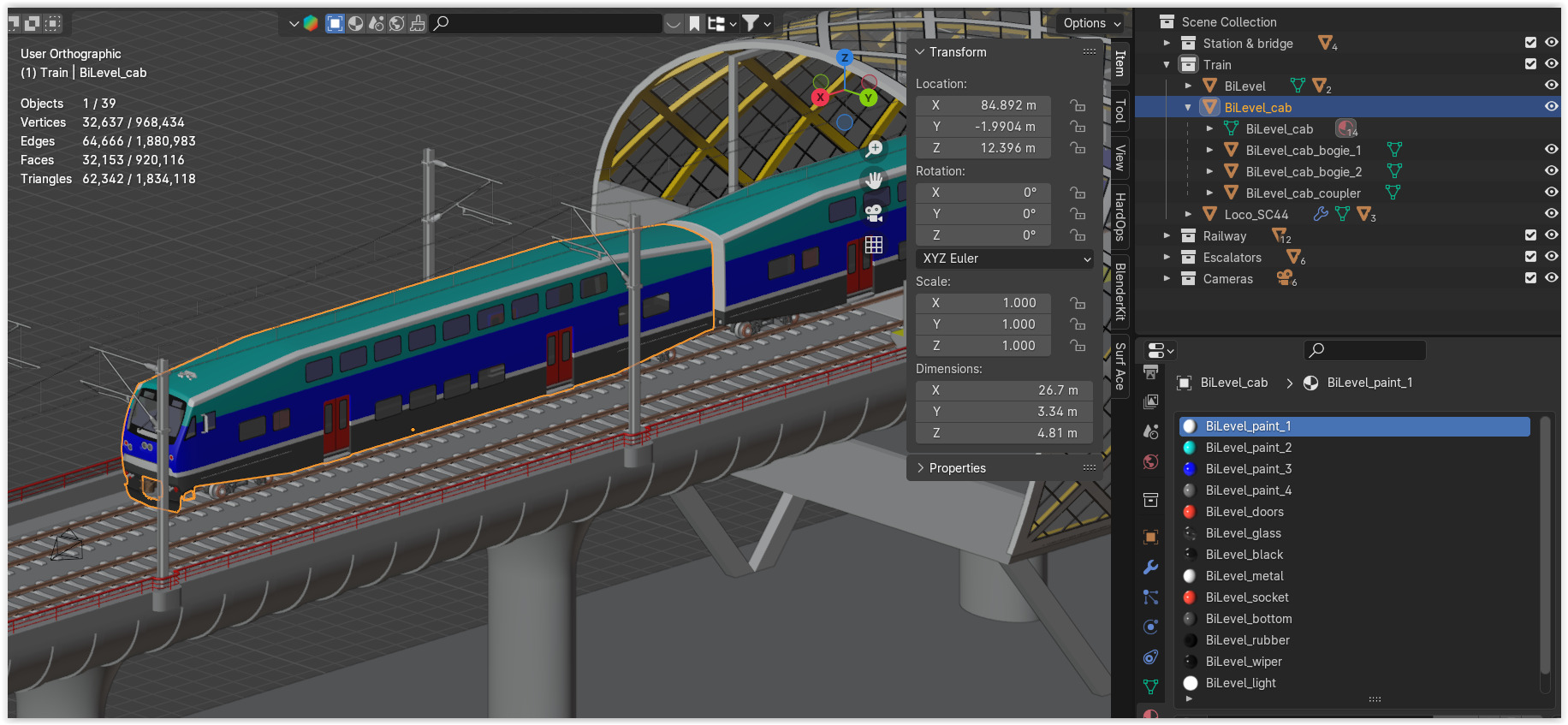This screenshot has height=725, width=1568.
Task: Open the XYZ Euler rotation mode dropdown
Action: [1004, 259]
